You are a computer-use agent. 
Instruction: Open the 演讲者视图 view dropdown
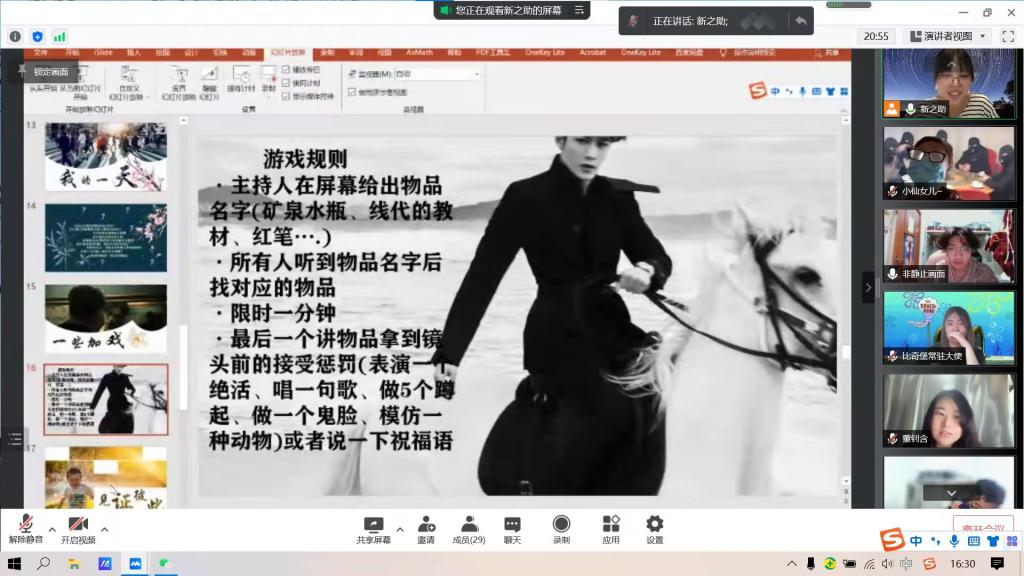(947, 36)
